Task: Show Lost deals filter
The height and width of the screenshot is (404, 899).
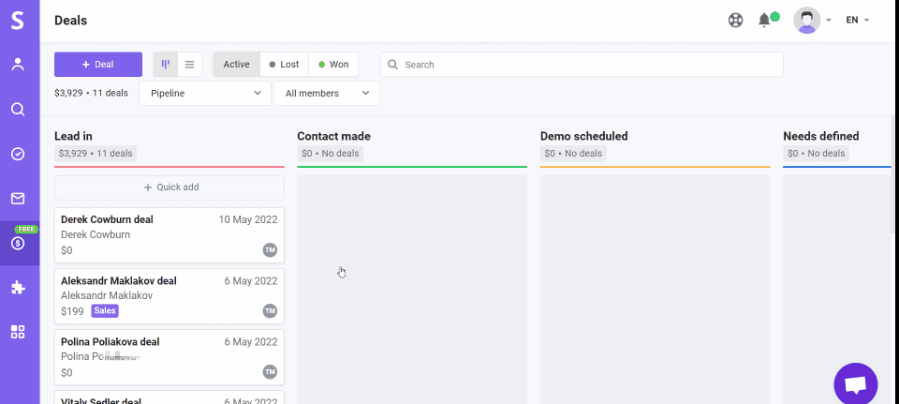Action: pos(284,64)
